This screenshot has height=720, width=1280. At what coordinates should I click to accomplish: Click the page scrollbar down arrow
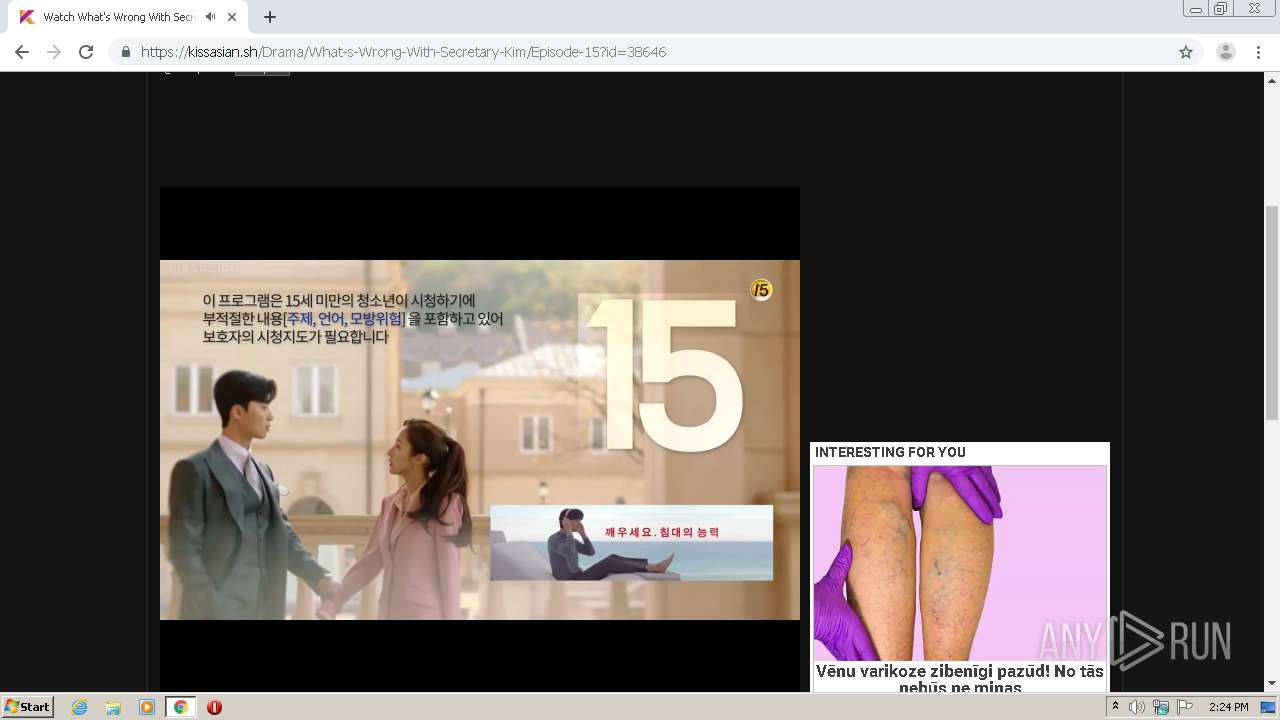1272,684
